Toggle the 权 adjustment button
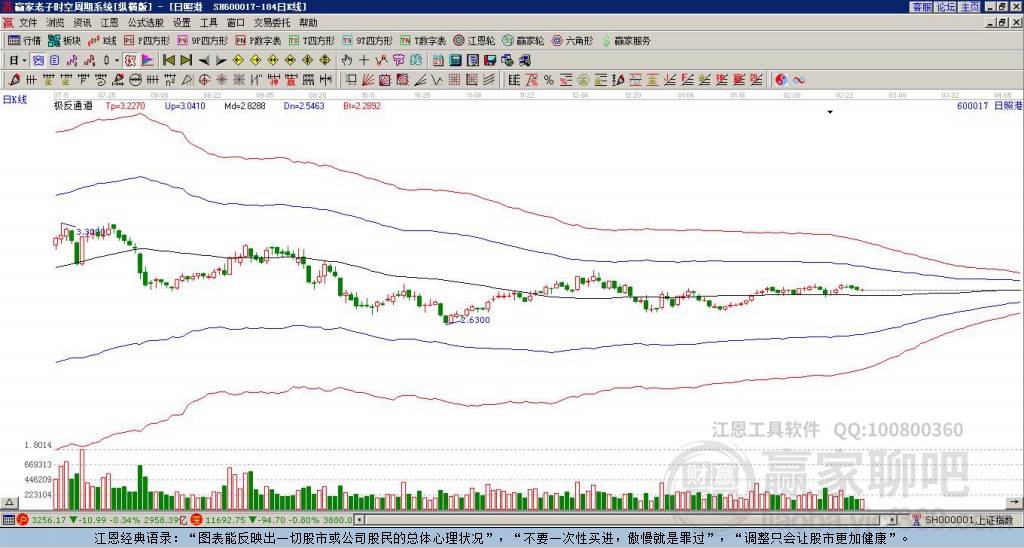 pos(130,61)
